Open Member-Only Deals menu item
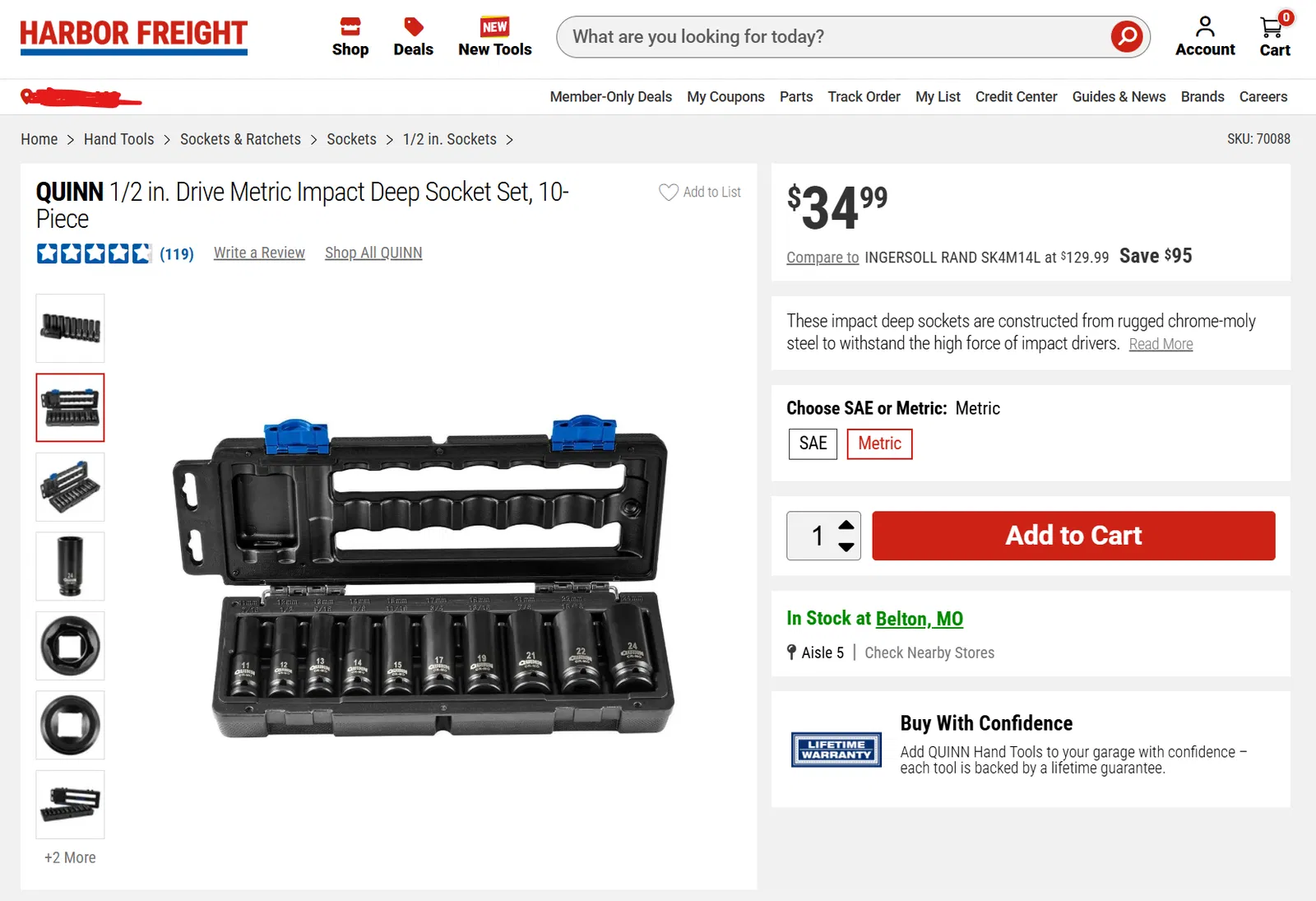Screen dimensions: 1316x901 tap(610, 97)
